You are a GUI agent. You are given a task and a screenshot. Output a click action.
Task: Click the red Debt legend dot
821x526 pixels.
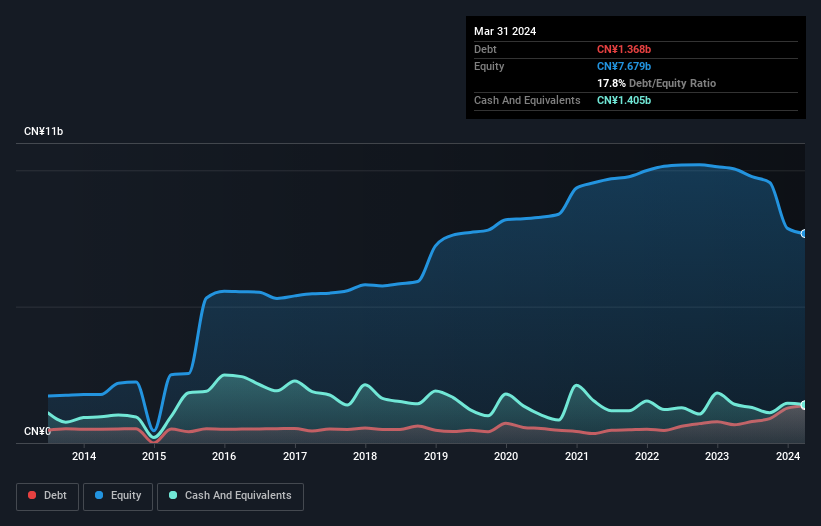32,495
